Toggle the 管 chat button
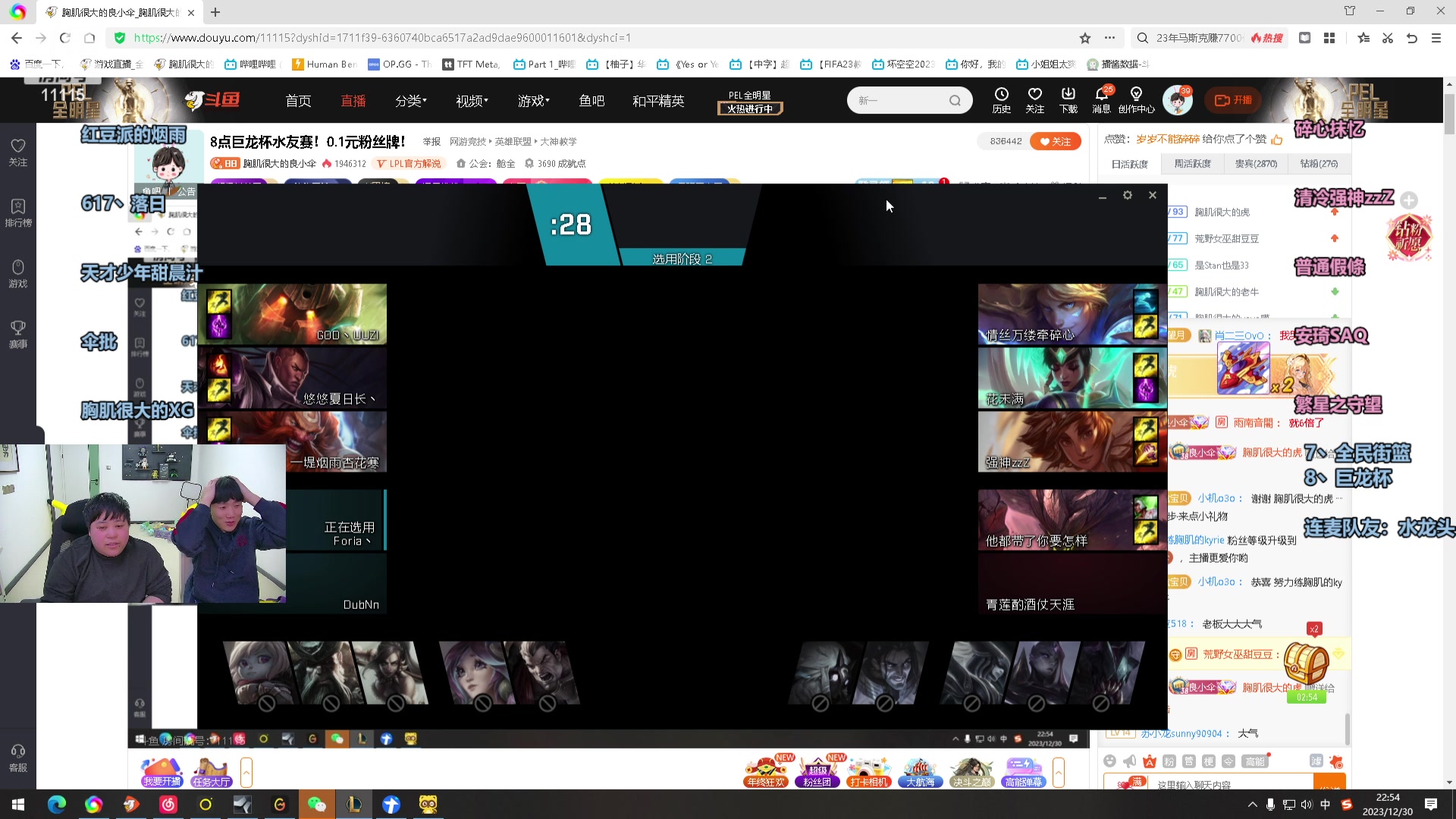The image size is (1456, 819). point(1189,761)
